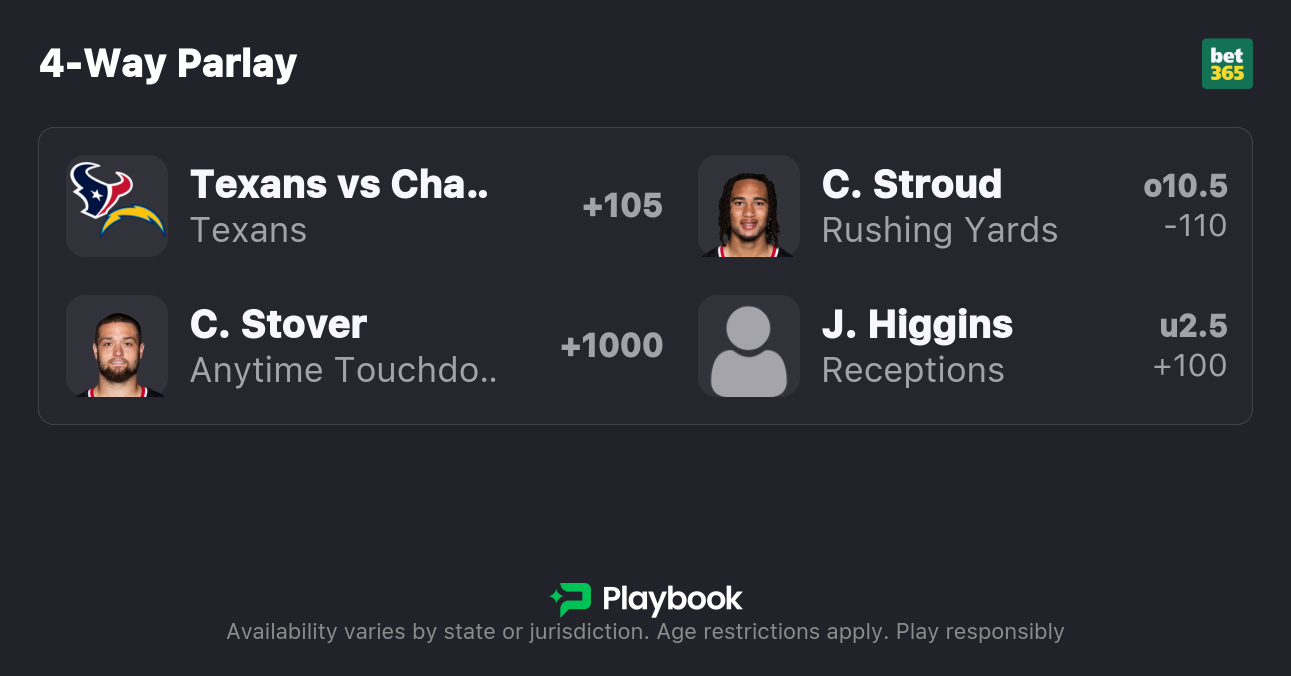Click C. Stroud's player headshot
The width and height of the screenshot is (1291, 676).
[x=749, y=206]
